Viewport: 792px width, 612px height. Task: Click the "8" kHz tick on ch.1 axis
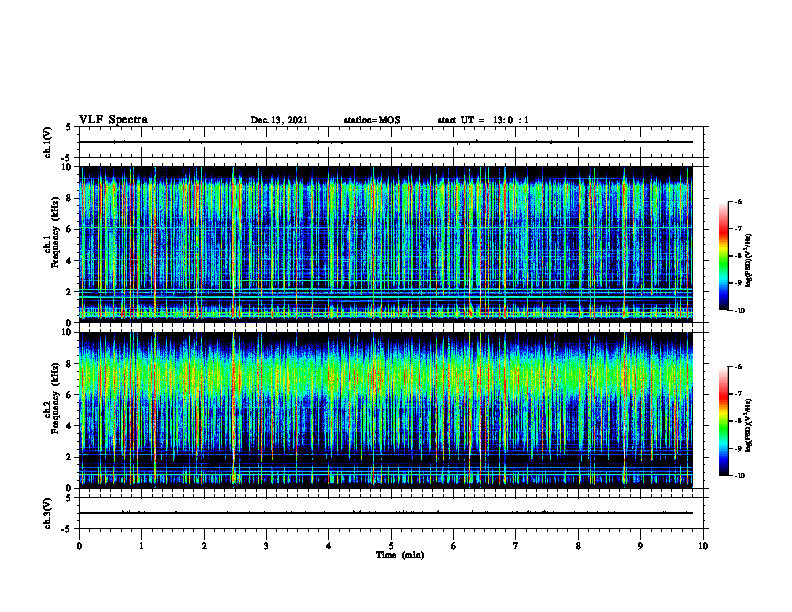pyautogui.click(x=70, y=198)
